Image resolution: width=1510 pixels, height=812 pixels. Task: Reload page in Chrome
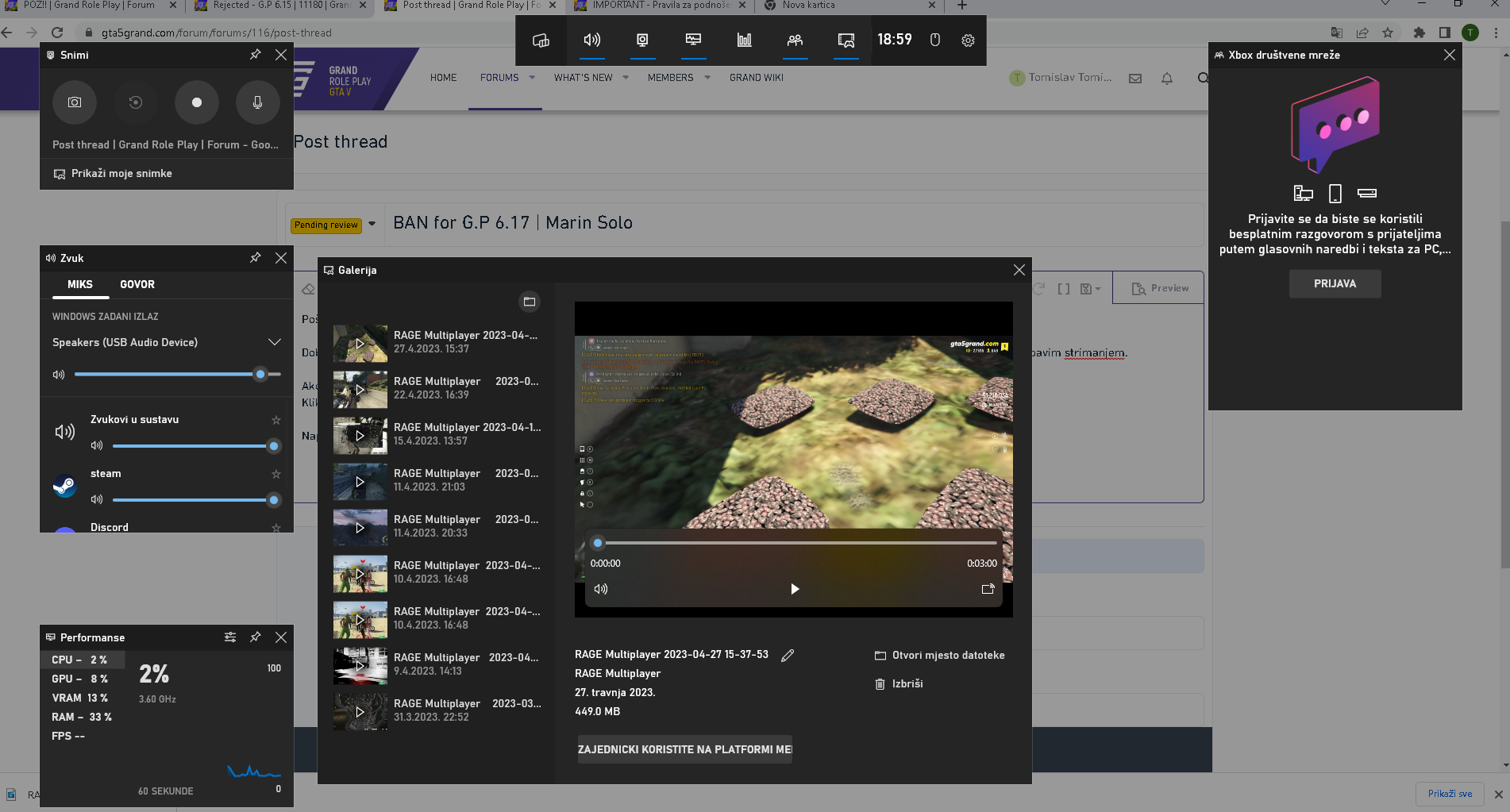(57, 33)
